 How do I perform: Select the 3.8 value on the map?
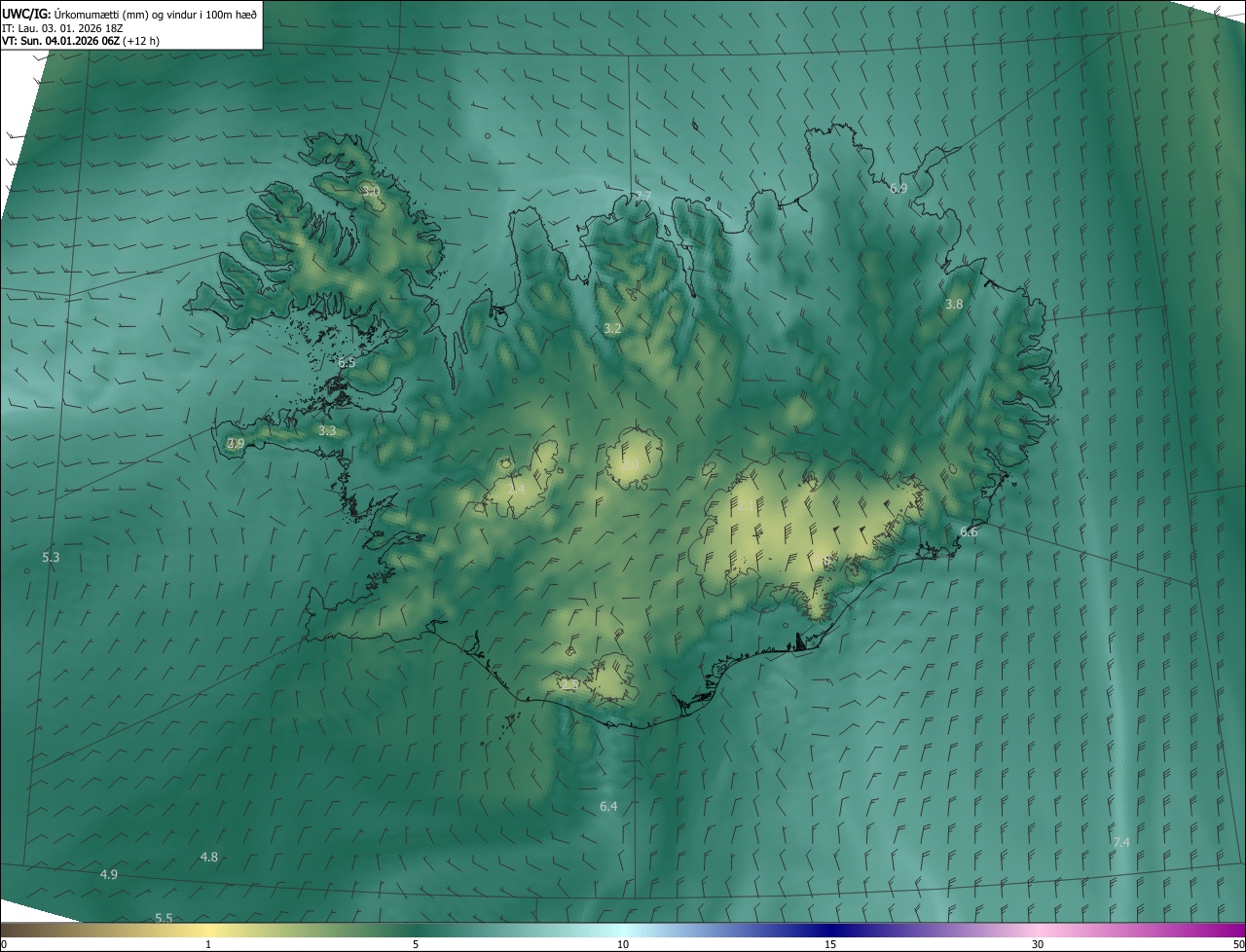(954, 305)
